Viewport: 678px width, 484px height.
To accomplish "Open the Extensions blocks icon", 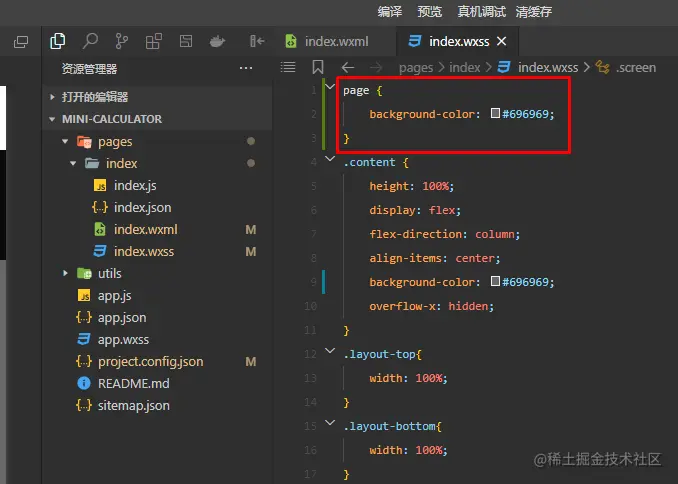I will [x=154, y=41].
